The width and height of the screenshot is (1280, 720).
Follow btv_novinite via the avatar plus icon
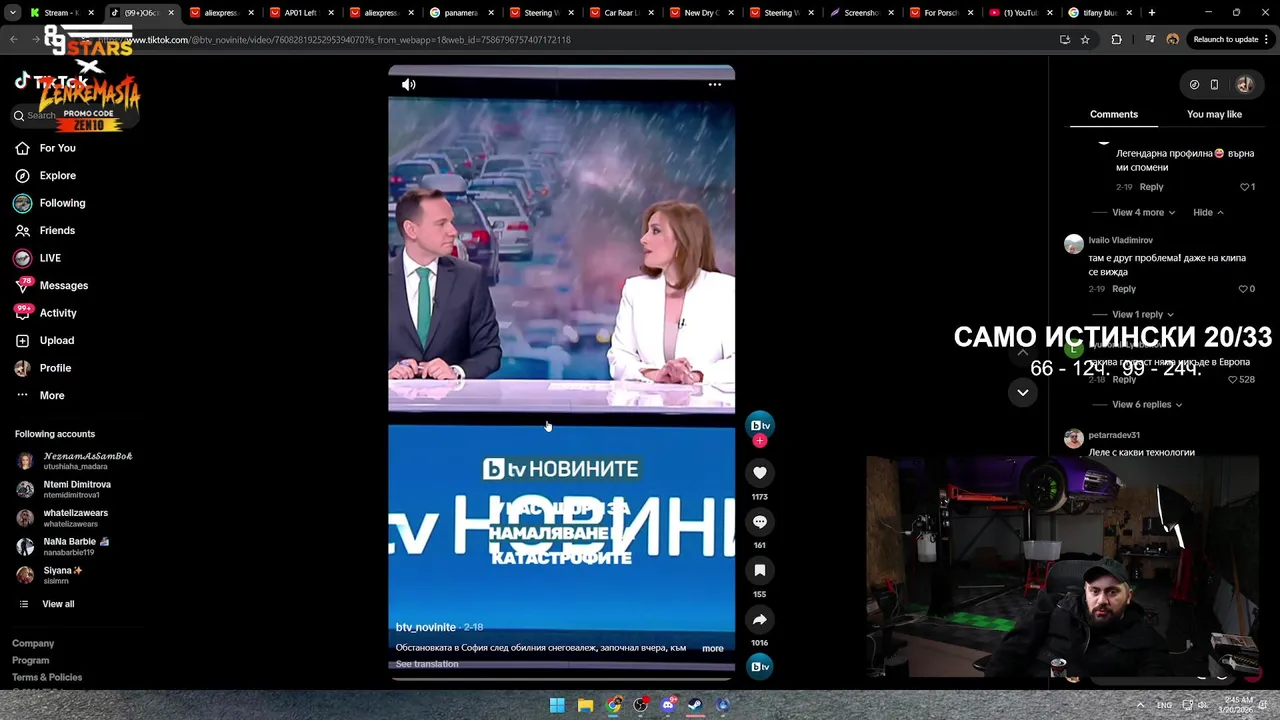(760, 441)
